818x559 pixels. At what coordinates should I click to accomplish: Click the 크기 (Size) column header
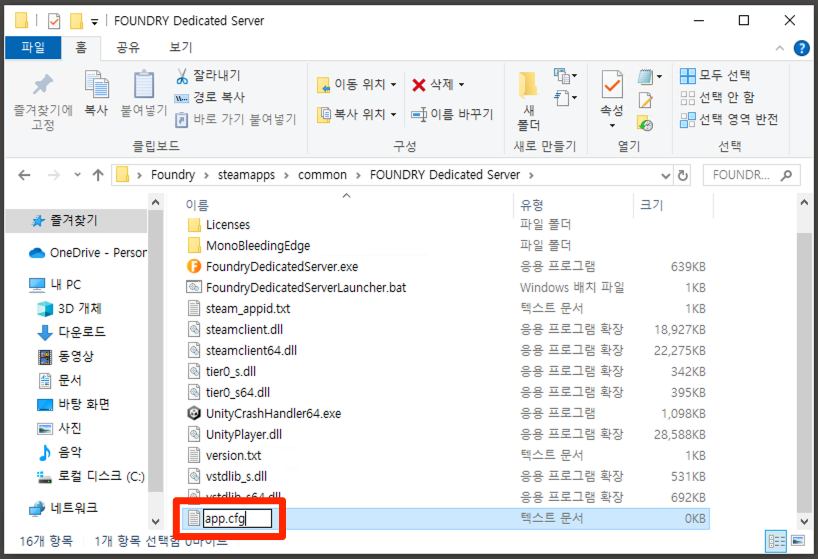[x=652, y=205]
